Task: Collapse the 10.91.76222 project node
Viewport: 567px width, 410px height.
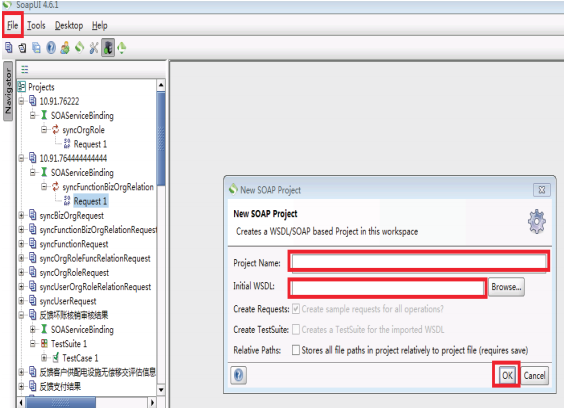Action: pos(21,101)
